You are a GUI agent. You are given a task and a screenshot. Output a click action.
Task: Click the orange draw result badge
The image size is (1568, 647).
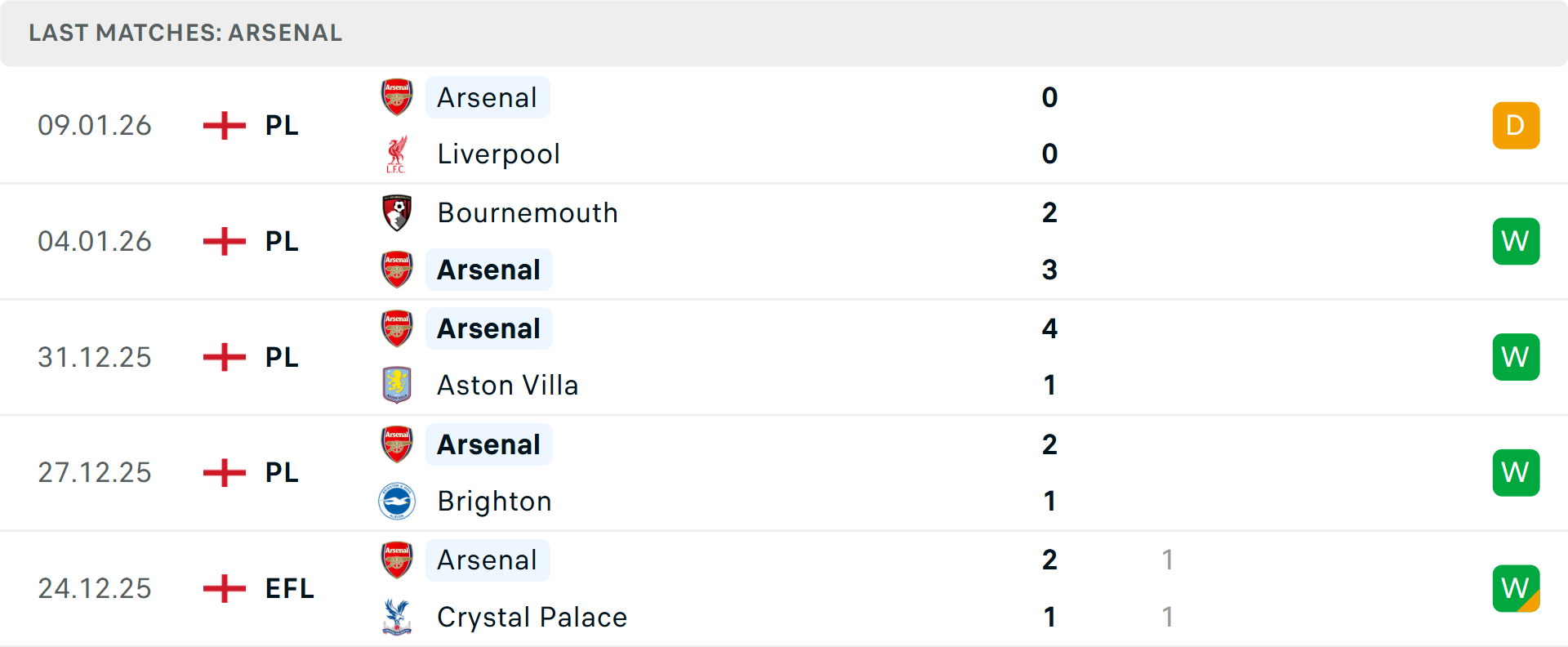coord(1516,126)
